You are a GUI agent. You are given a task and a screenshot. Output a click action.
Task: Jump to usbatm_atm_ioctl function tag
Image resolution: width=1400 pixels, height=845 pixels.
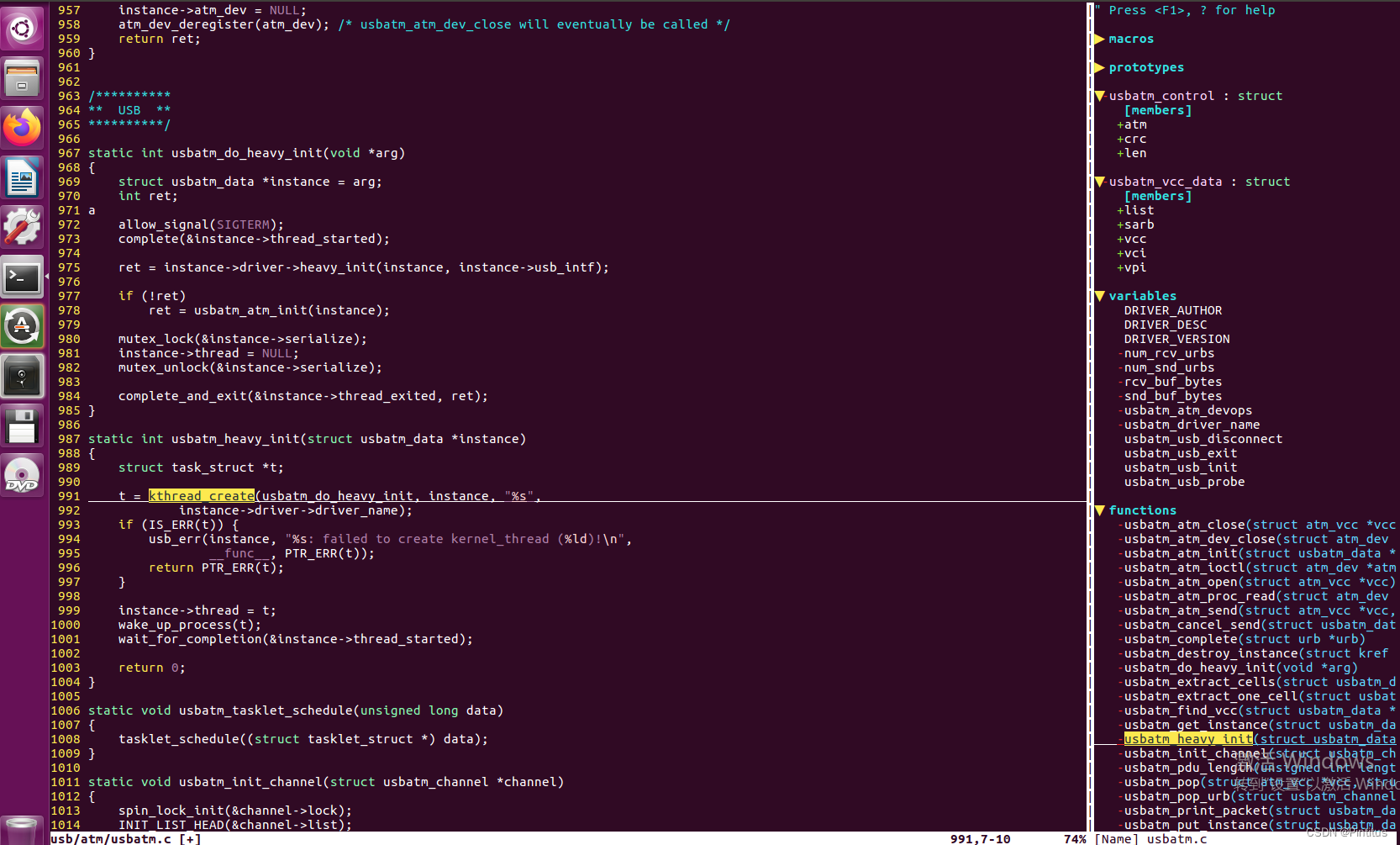pos(1185,568)
